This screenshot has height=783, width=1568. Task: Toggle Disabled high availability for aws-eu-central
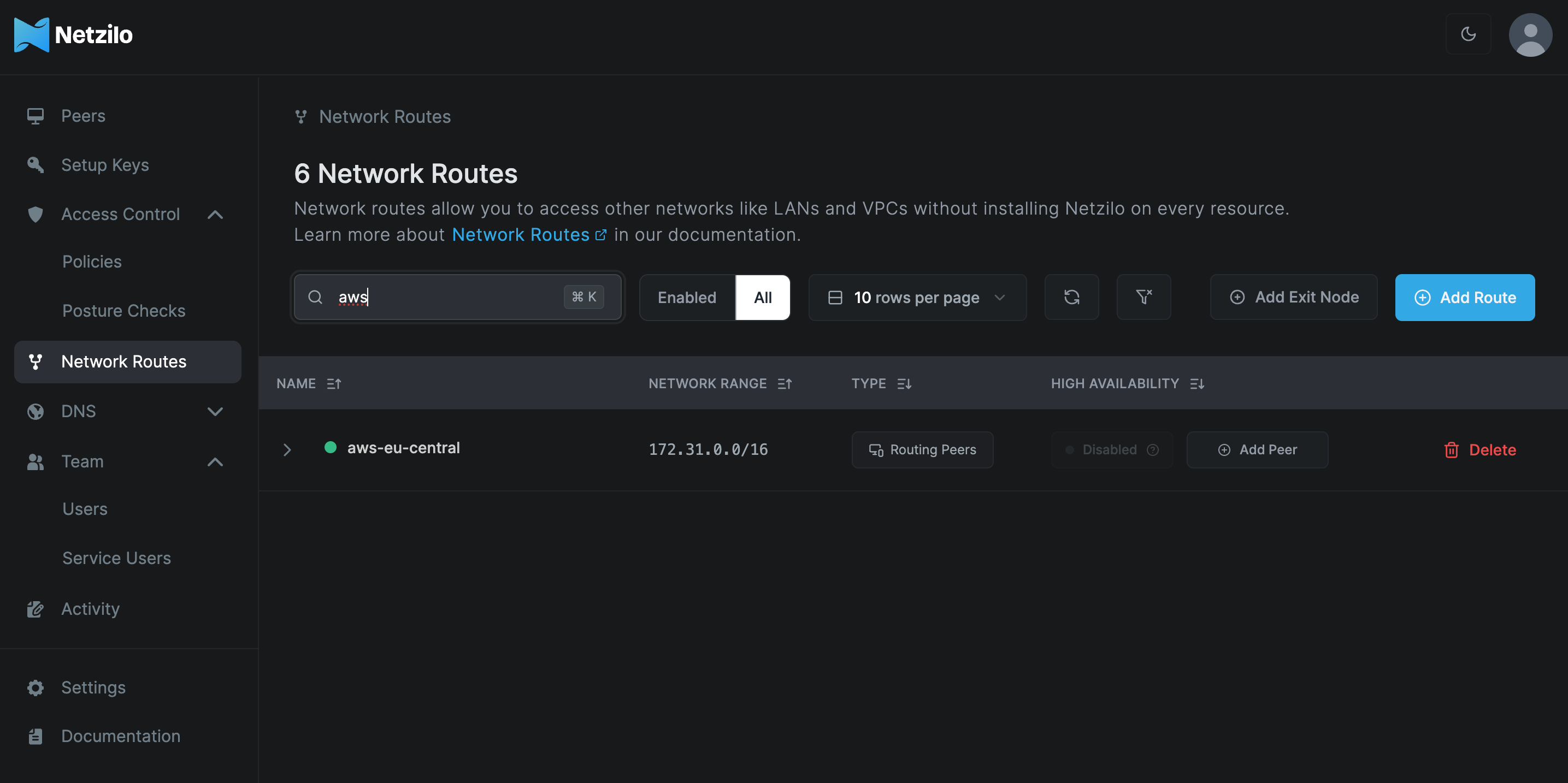1111,449
